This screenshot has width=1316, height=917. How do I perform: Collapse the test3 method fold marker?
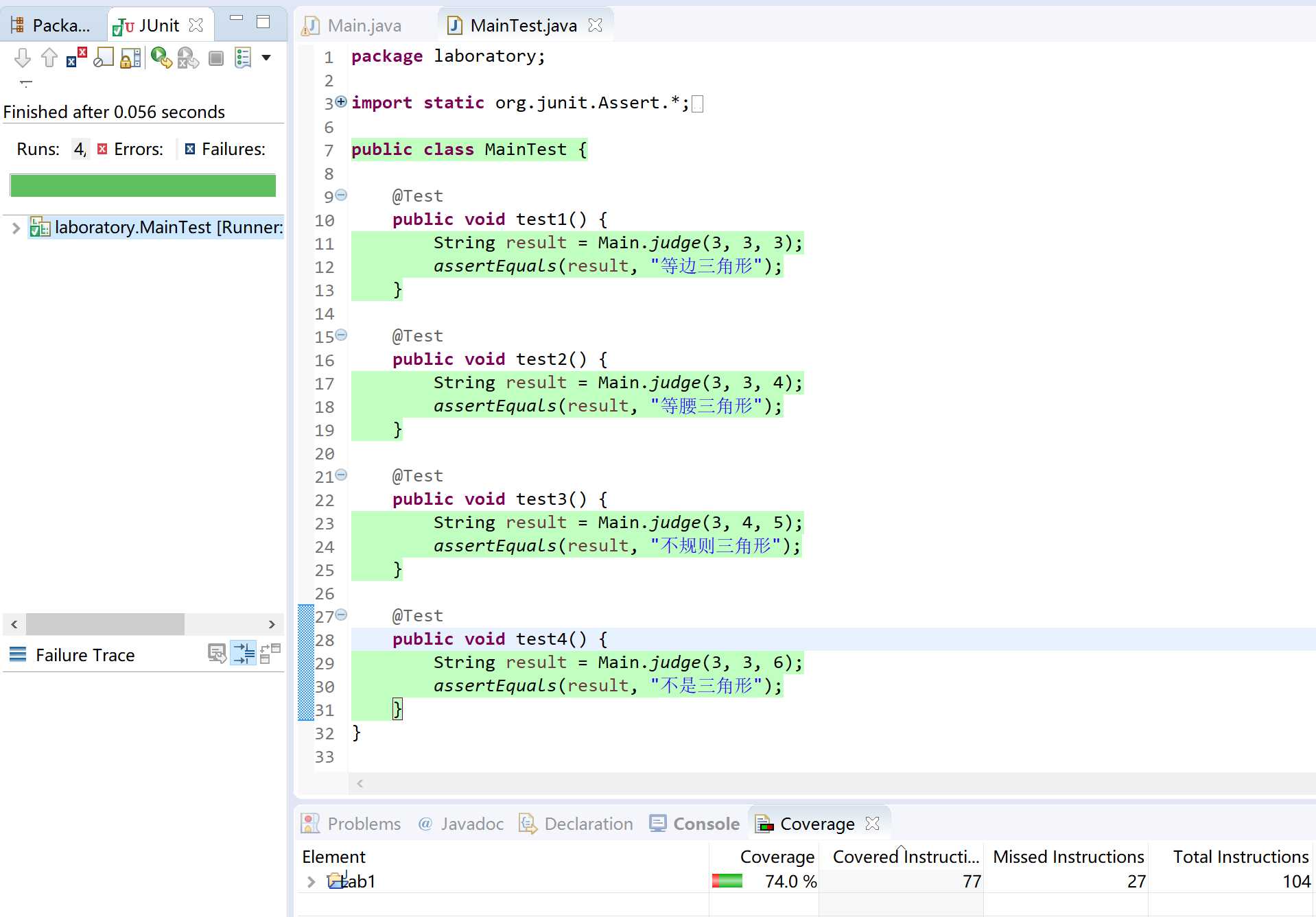pyautogui.click(x=341, y=475)
